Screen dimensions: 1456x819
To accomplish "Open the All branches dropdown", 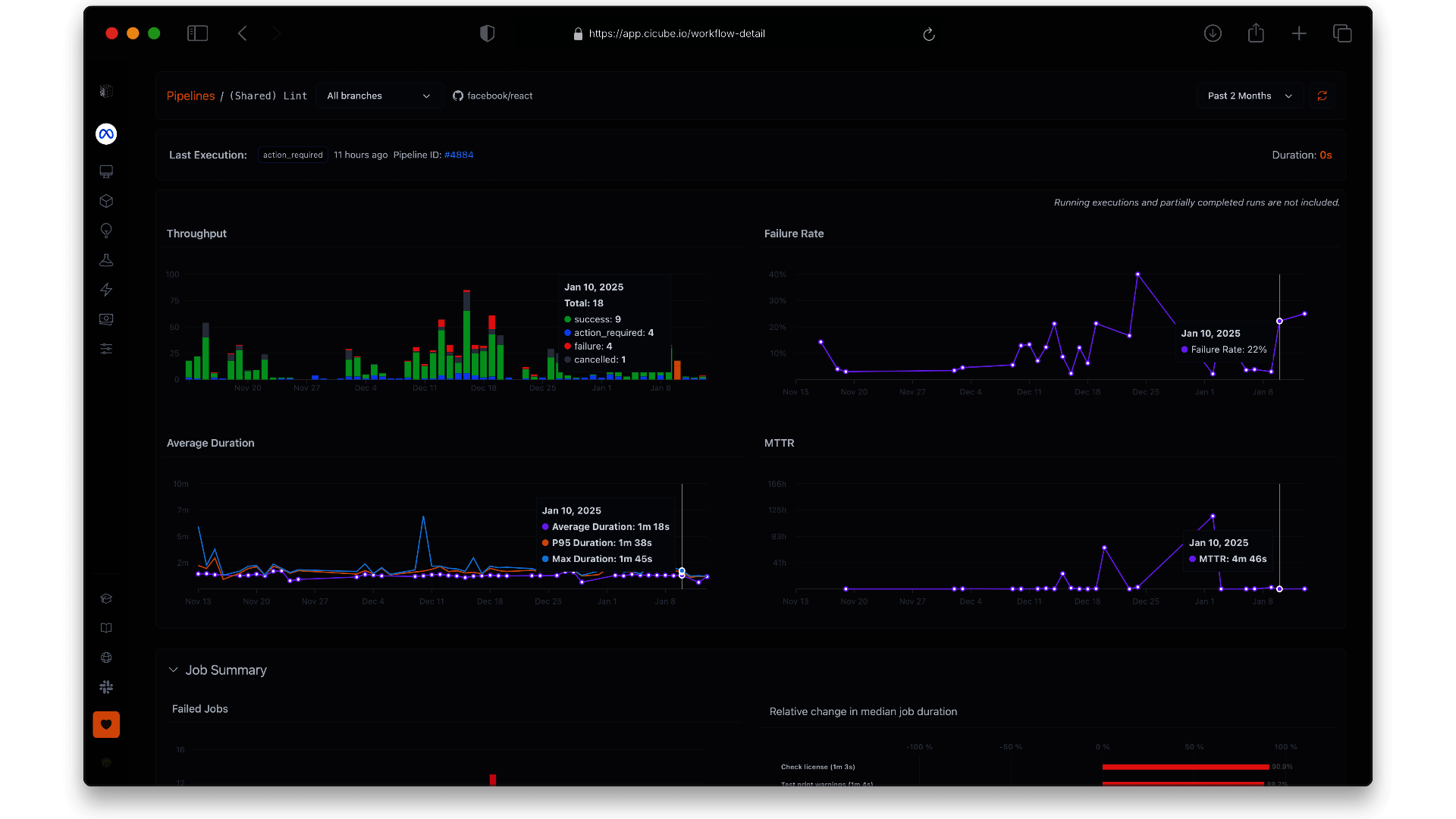I will (x=378, y=96).
